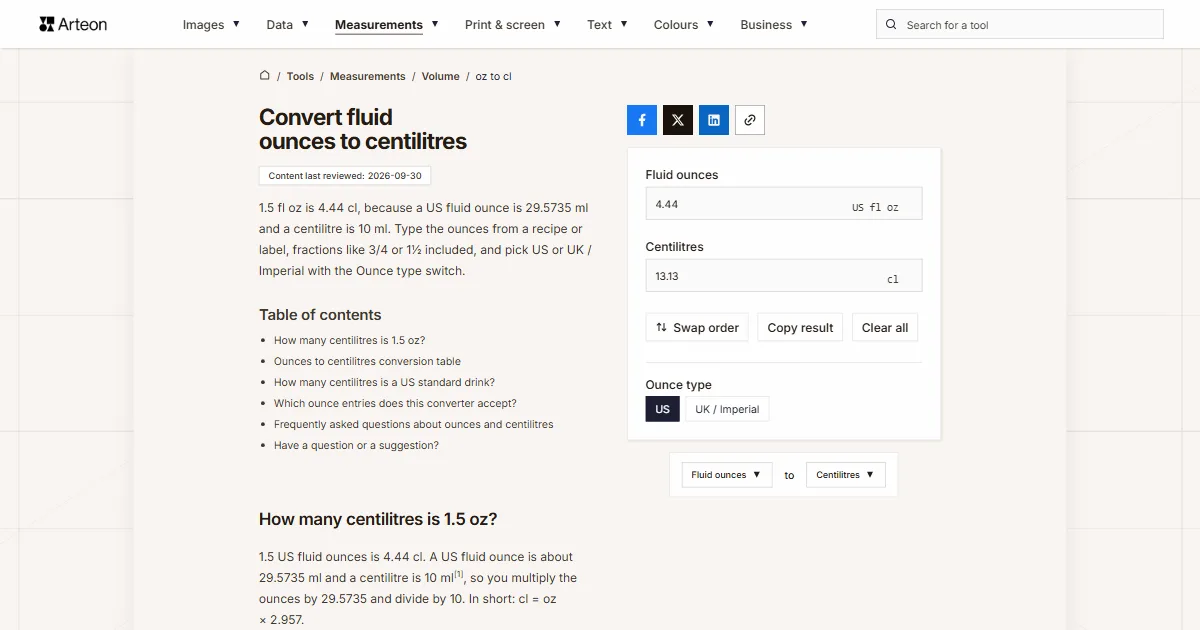
Task: Jump to 'Have a question or a suggestion?'
Action: pos(356,445)
